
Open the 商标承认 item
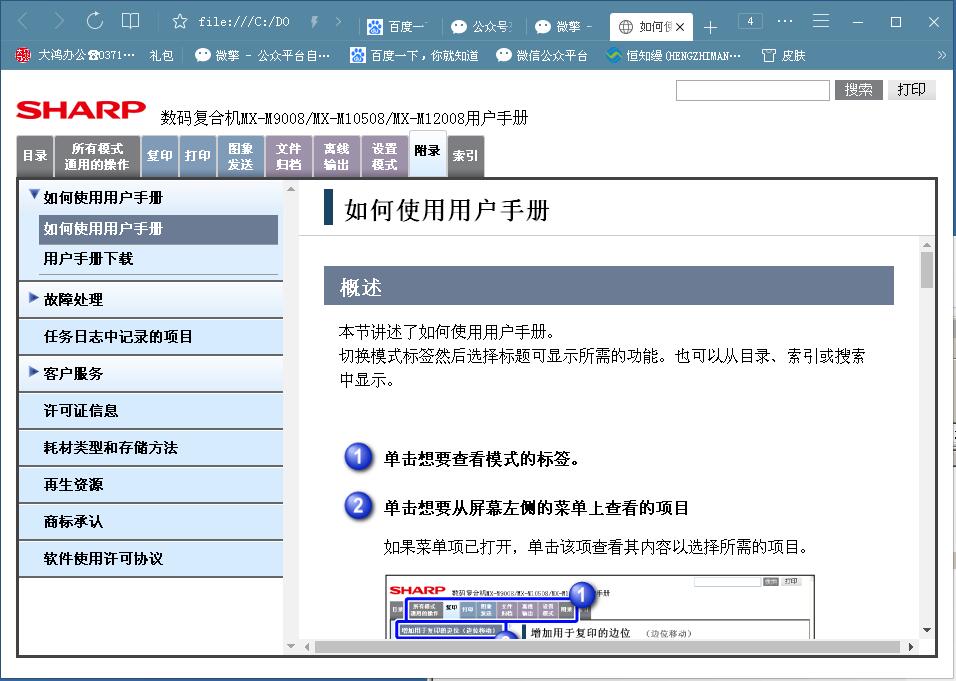[x=151, y=522]
